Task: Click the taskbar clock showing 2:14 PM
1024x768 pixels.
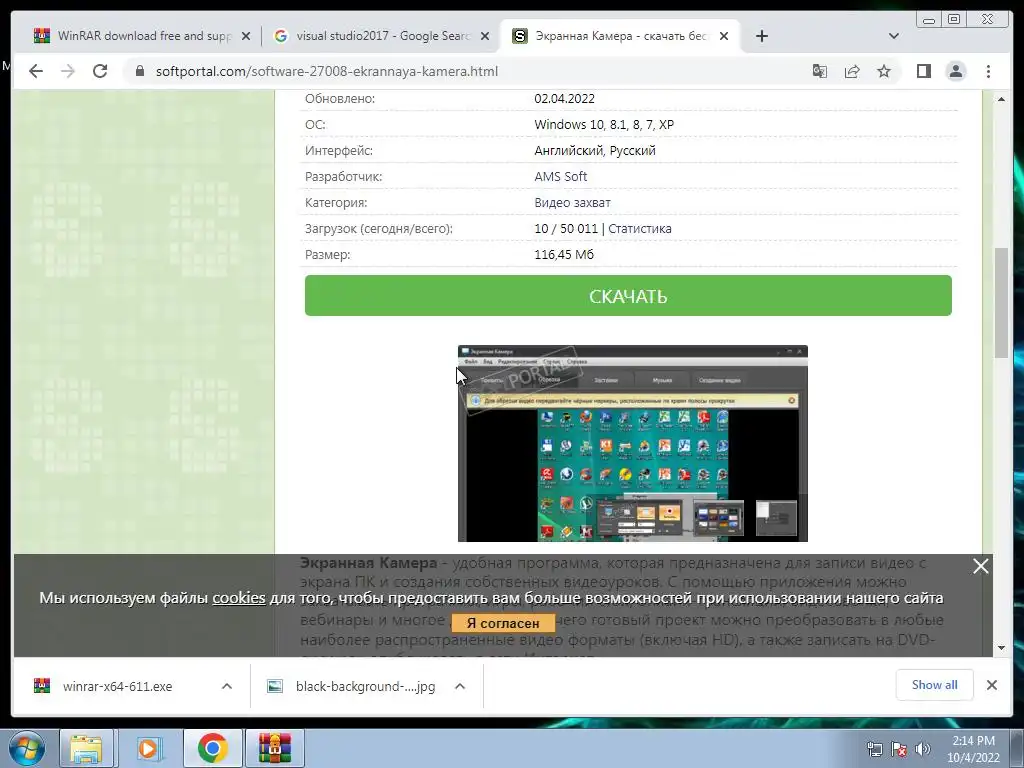Action: pos(973,749)
